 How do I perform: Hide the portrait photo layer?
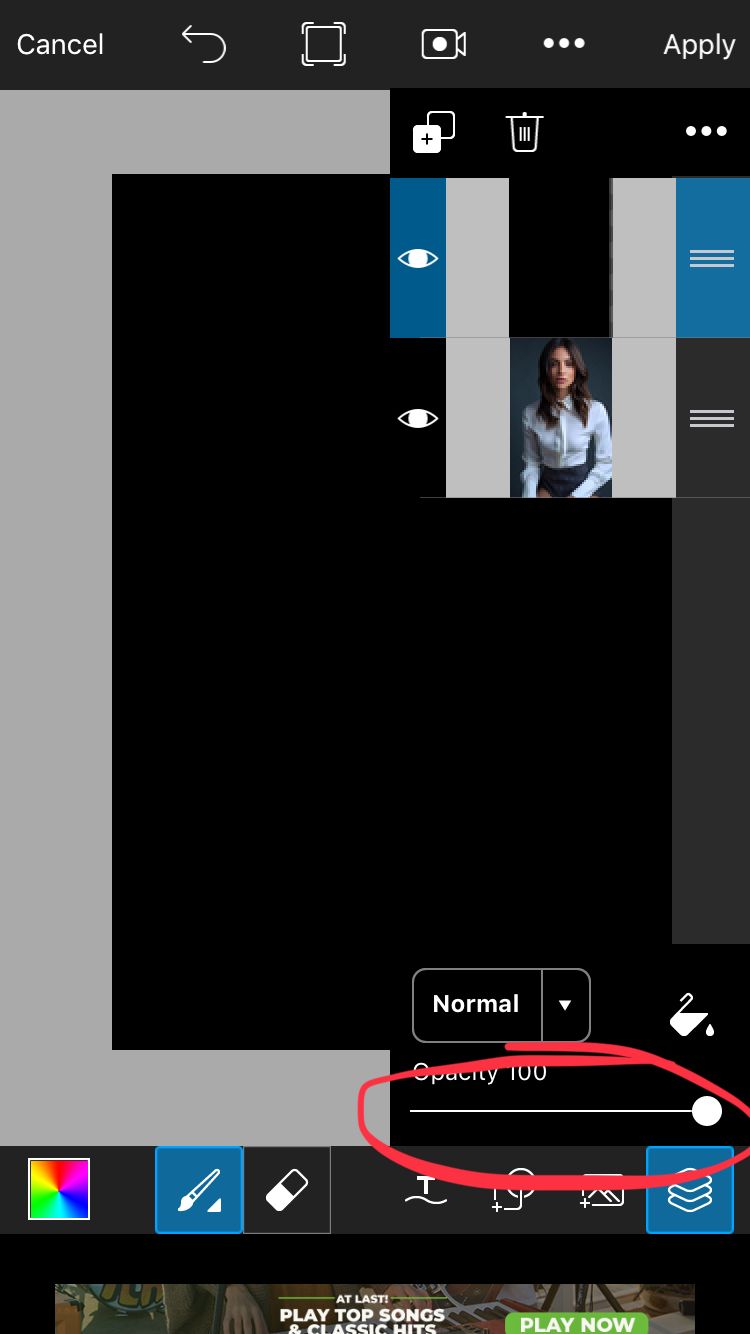click(418, 418)
